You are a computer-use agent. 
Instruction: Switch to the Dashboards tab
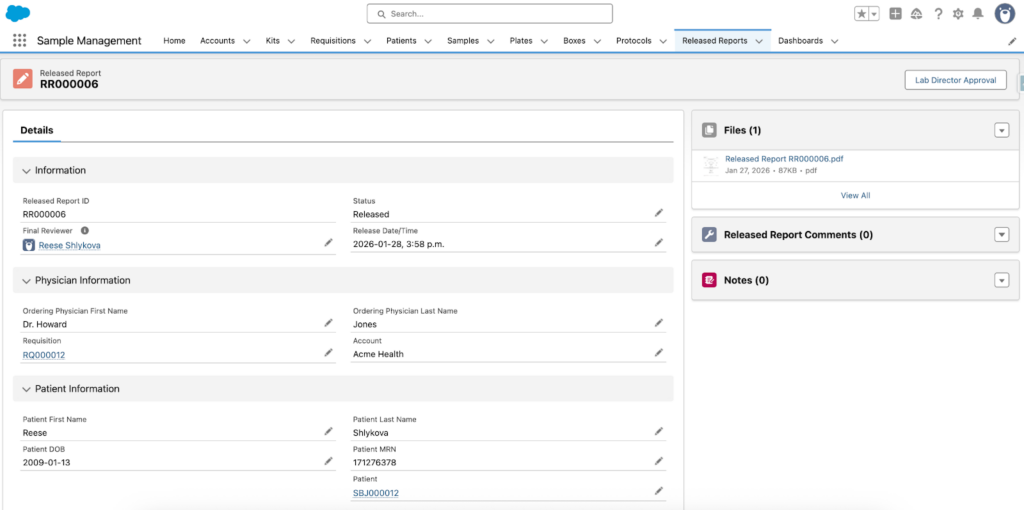(800, 41)
